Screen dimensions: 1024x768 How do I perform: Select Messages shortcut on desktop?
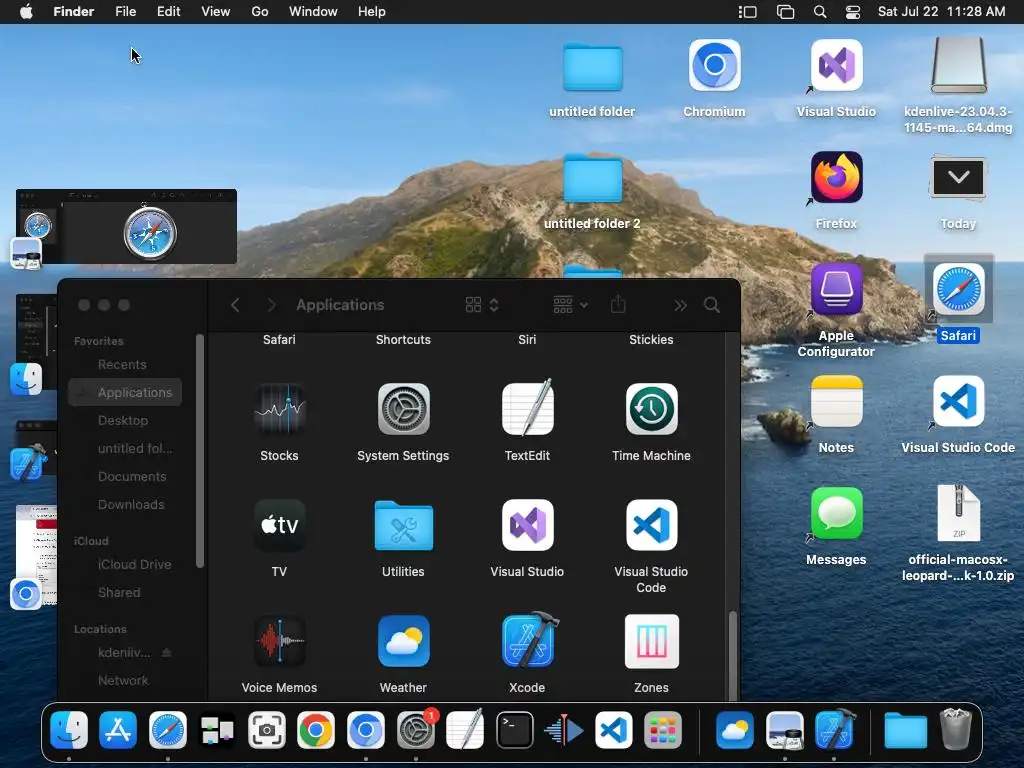(x=837, y=513)
